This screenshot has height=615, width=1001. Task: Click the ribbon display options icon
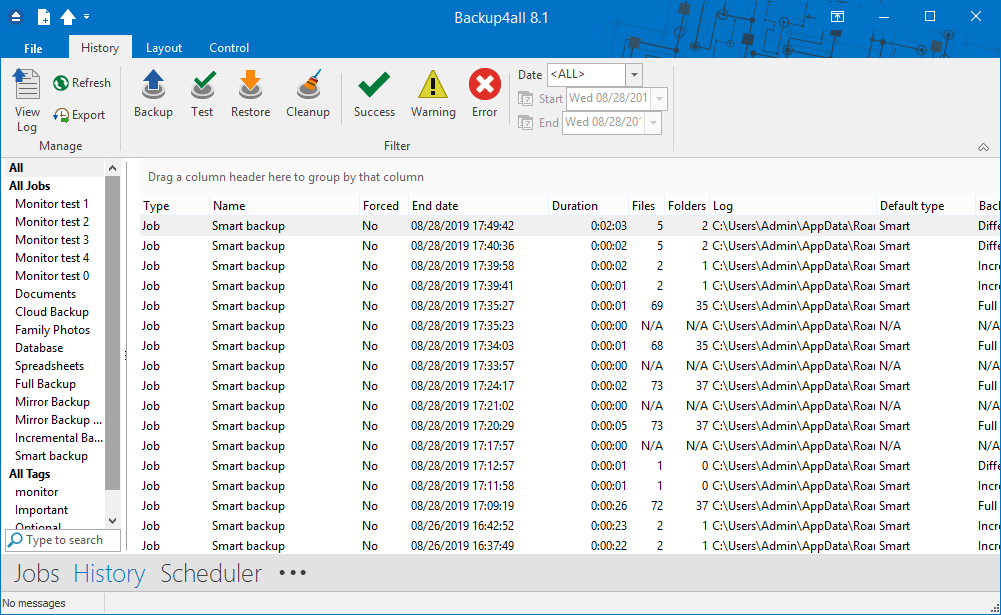pyautogui.click(x=837, y=17)
